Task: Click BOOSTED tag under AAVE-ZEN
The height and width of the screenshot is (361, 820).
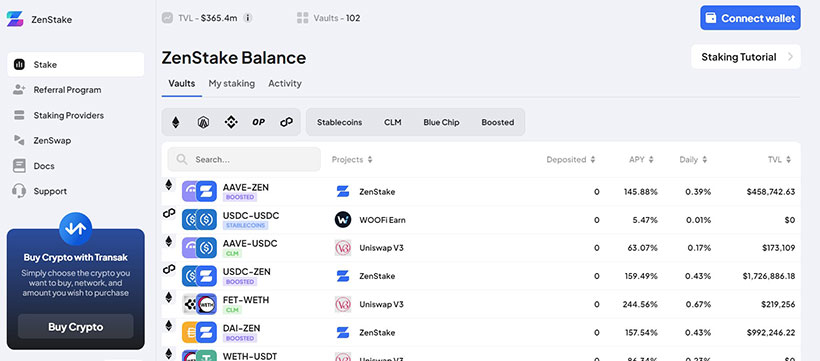Action: [240, 197]
